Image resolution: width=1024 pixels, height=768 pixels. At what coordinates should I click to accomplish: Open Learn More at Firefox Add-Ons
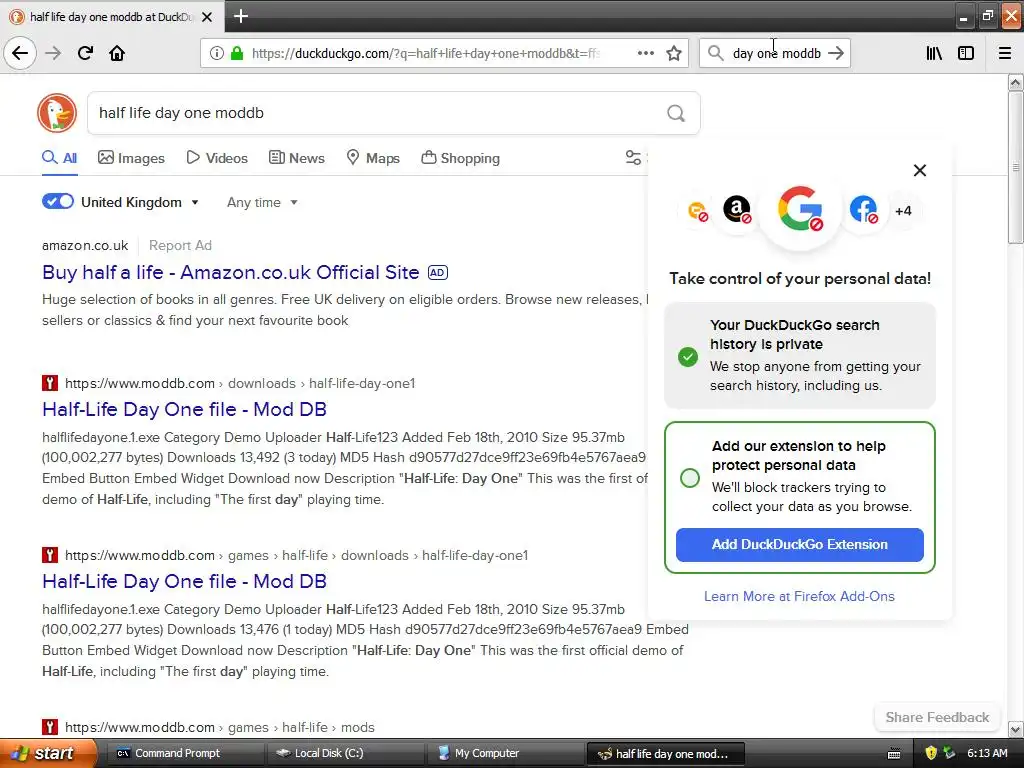point(799,596)
